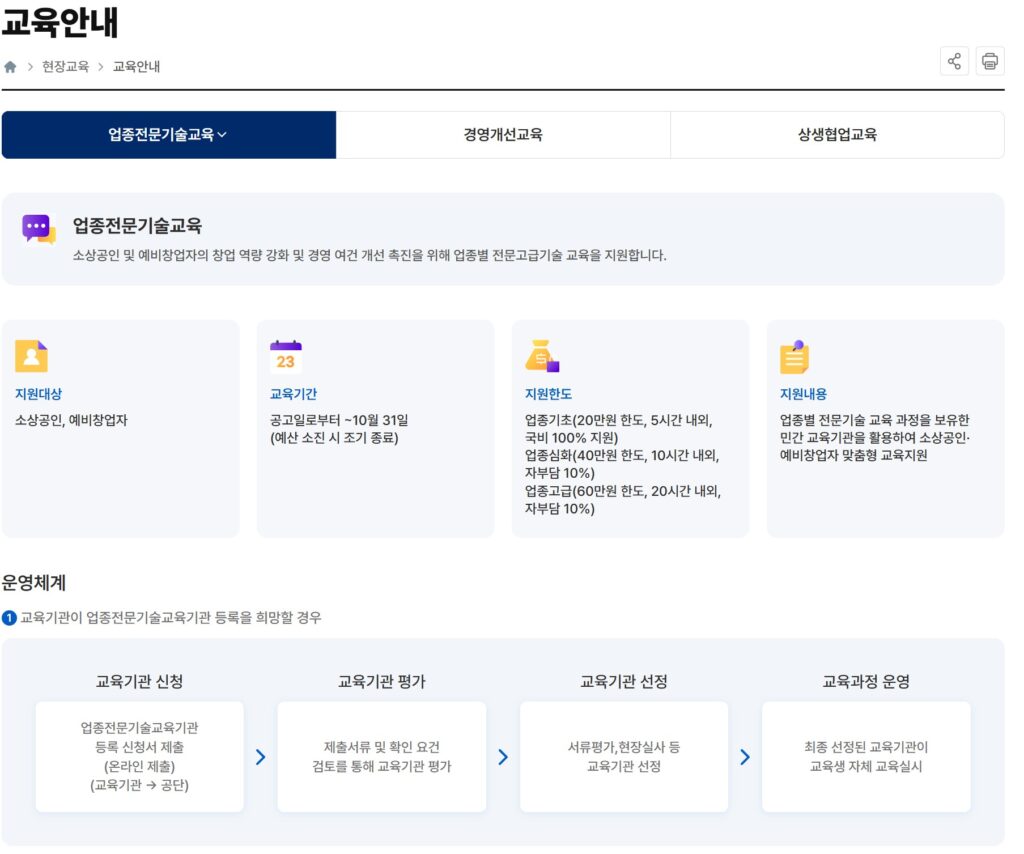The width and height of the screenshot is (1024, 854).
Task: Click the text 공고일로부터 ~10월 31일
Action: 339,420
